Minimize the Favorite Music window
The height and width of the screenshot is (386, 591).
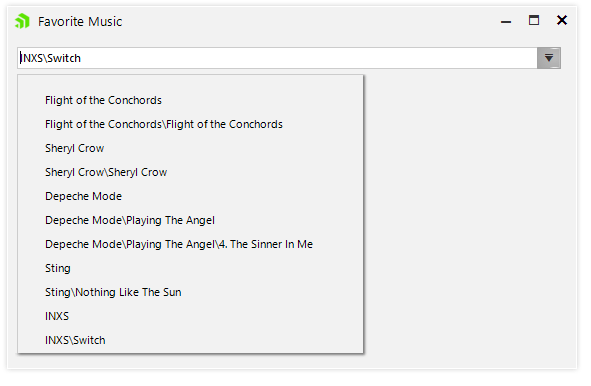[506, 21]
